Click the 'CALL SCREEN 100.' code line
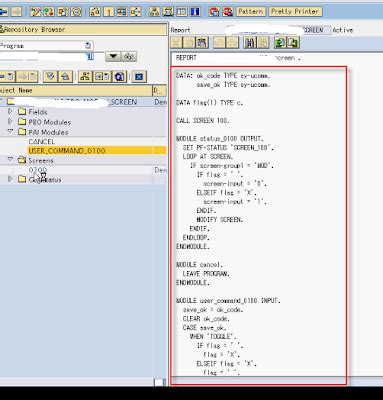This screenshot has width=383, height=400. pos(203,121)
